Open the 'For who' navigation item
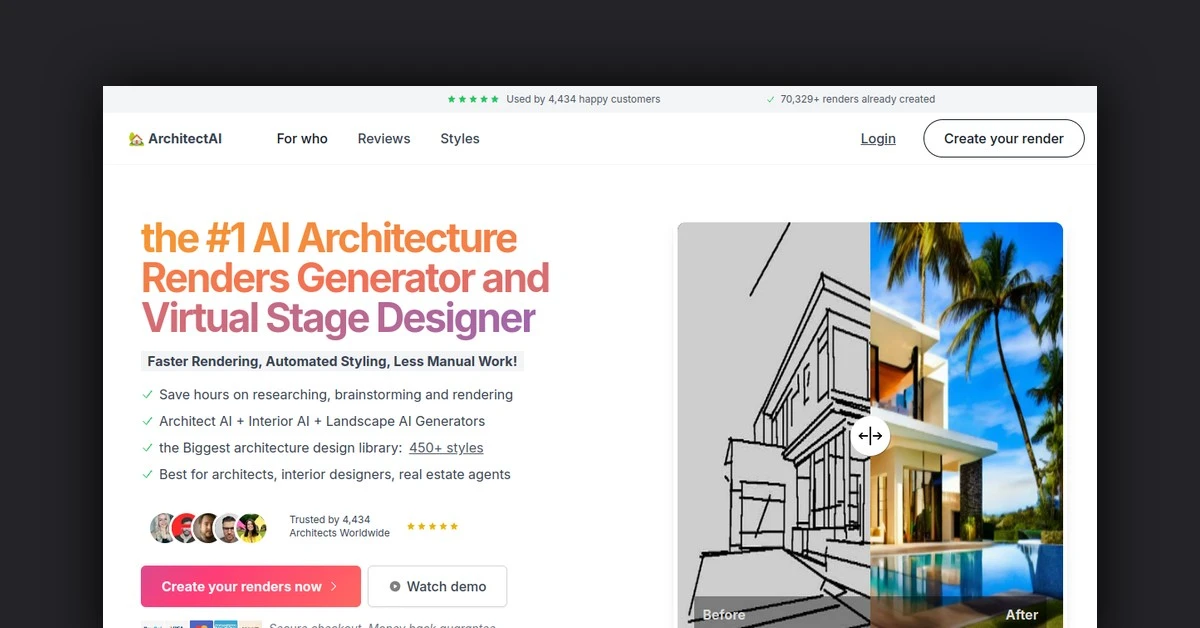 point(302,138)
